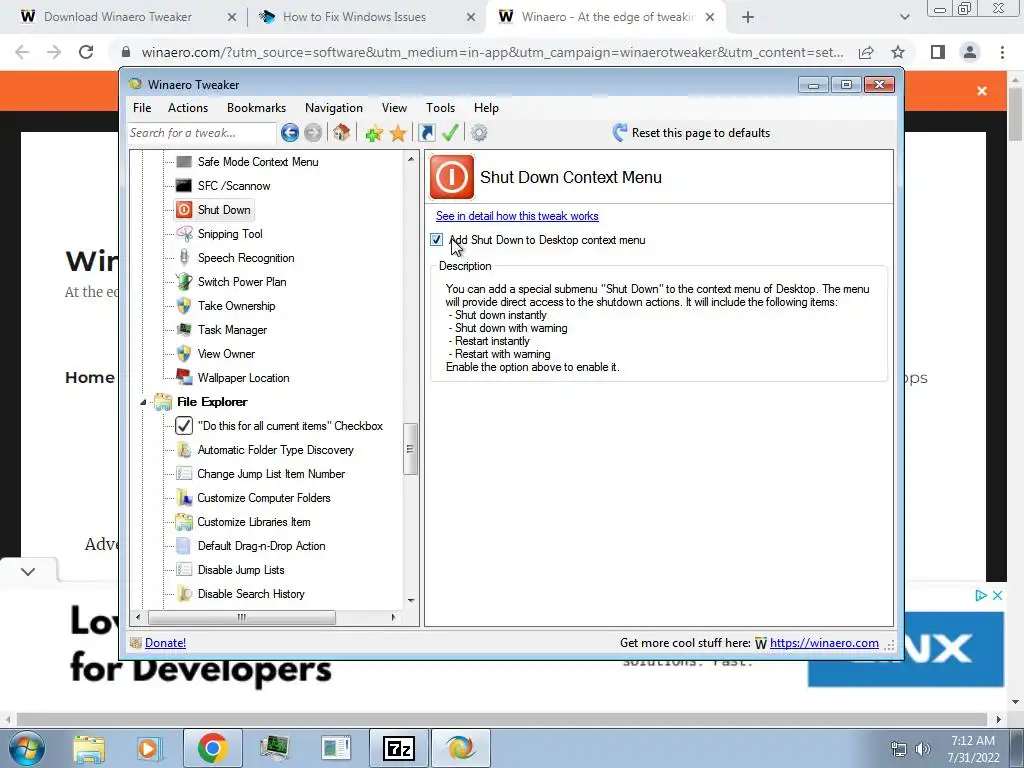Screen dimensions: 1024x768
Task: Click the tree panel scroll up arrow
Action: [x=411, y=159]
